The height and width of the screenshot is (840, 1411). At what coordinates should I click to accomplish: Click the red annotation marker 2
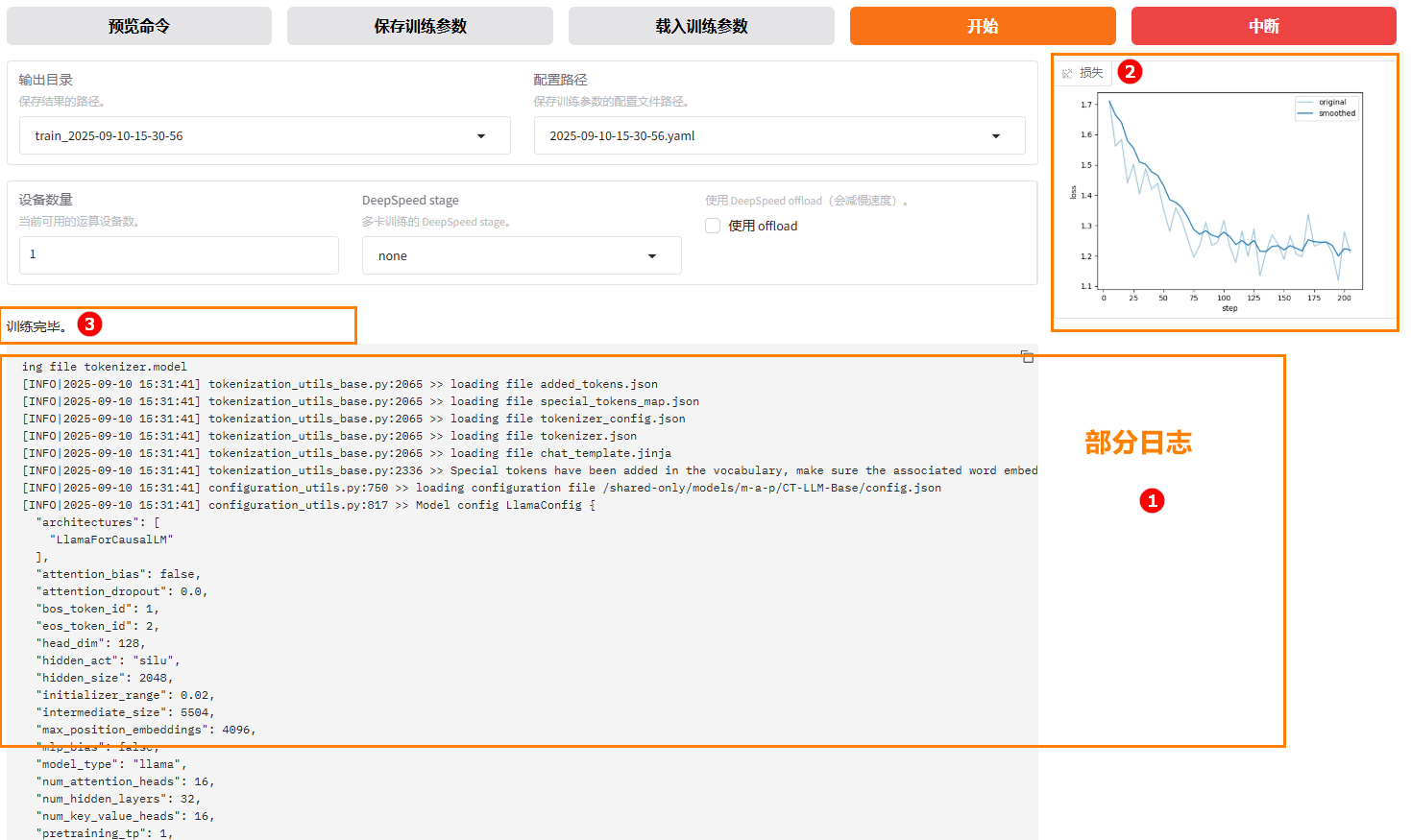[x=1130, y=72]
